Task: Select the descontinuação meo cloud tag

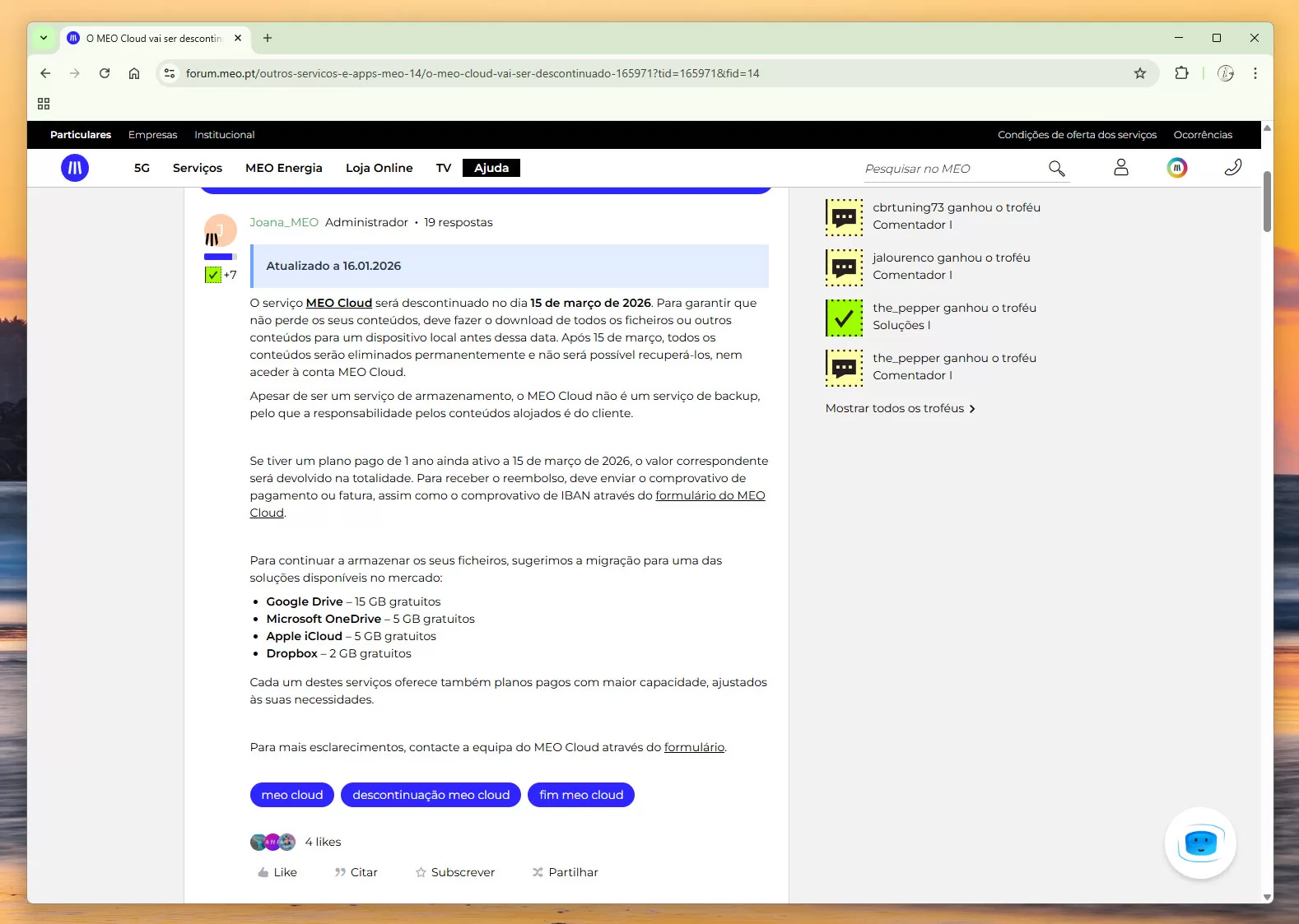Action: (x=431, y=795)
